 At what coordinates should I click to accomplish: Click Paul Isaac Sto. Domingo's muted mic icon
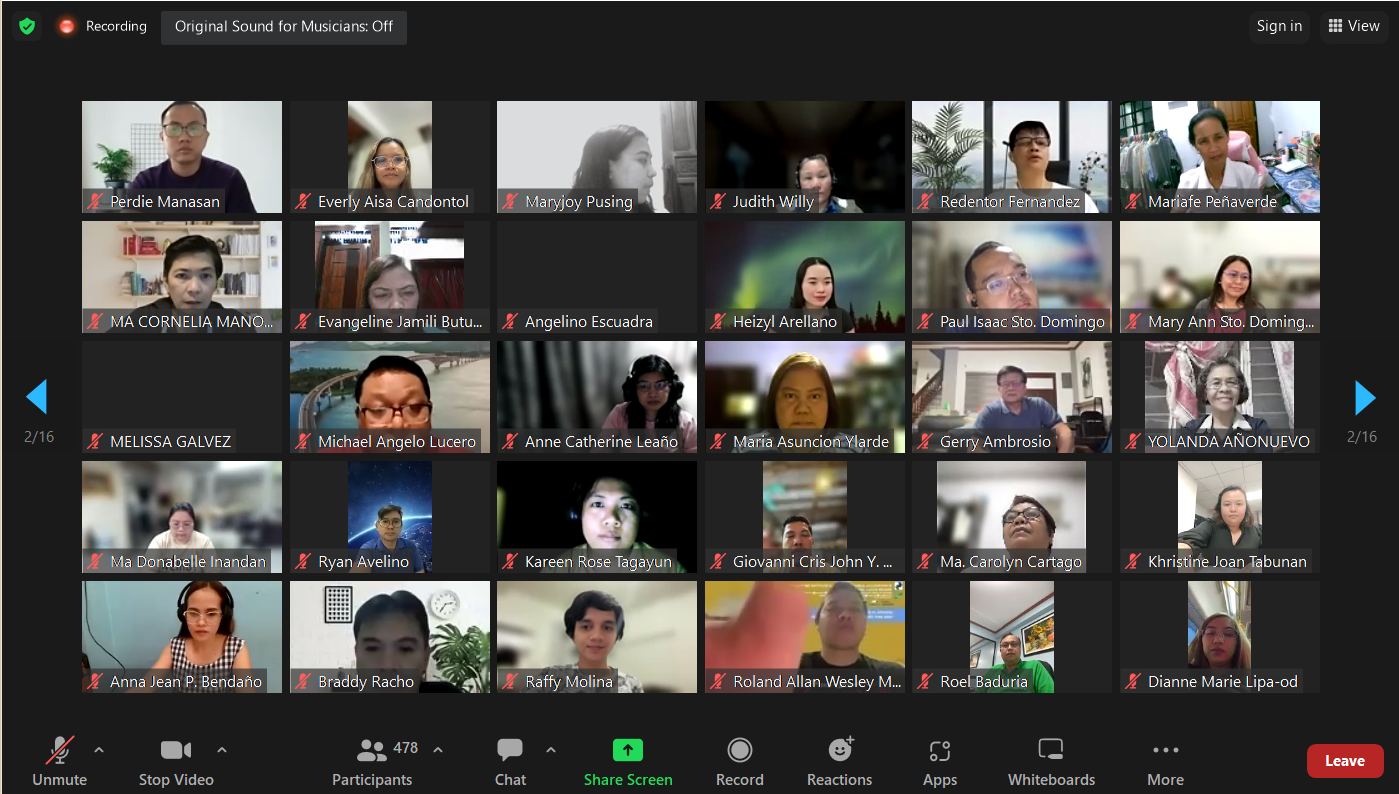click(x=925, y=321)
